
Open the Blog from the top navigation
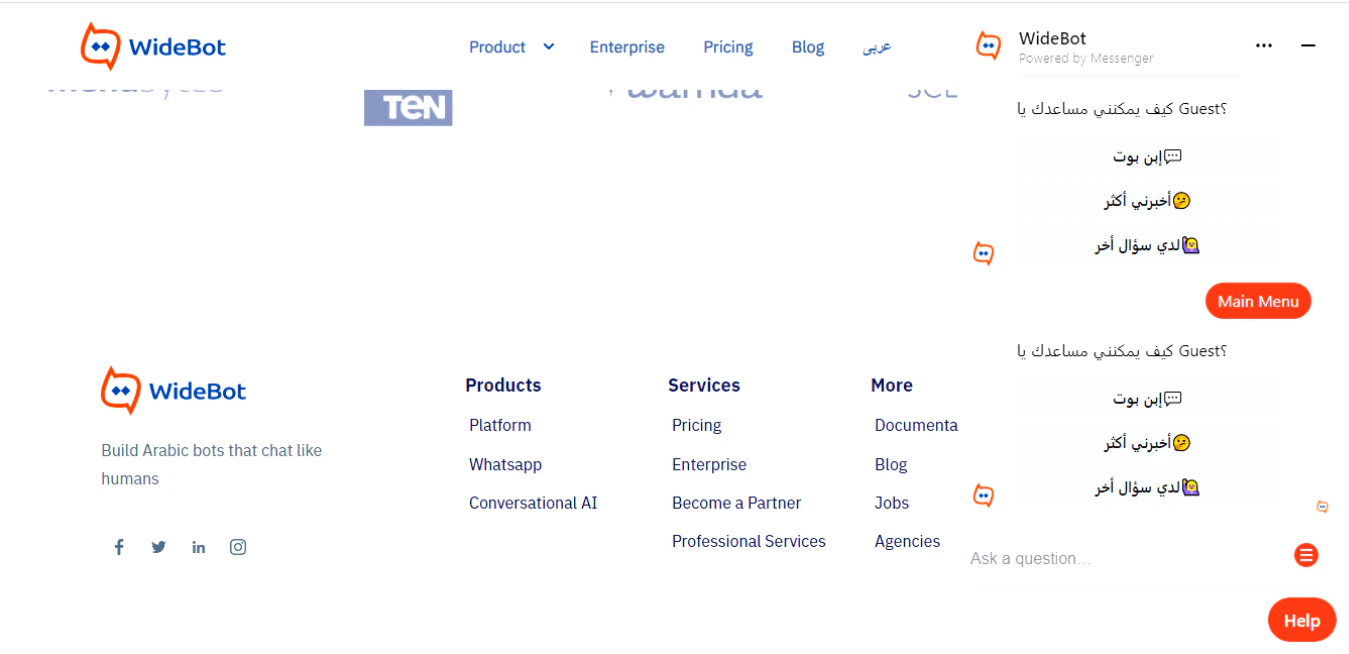808,46
